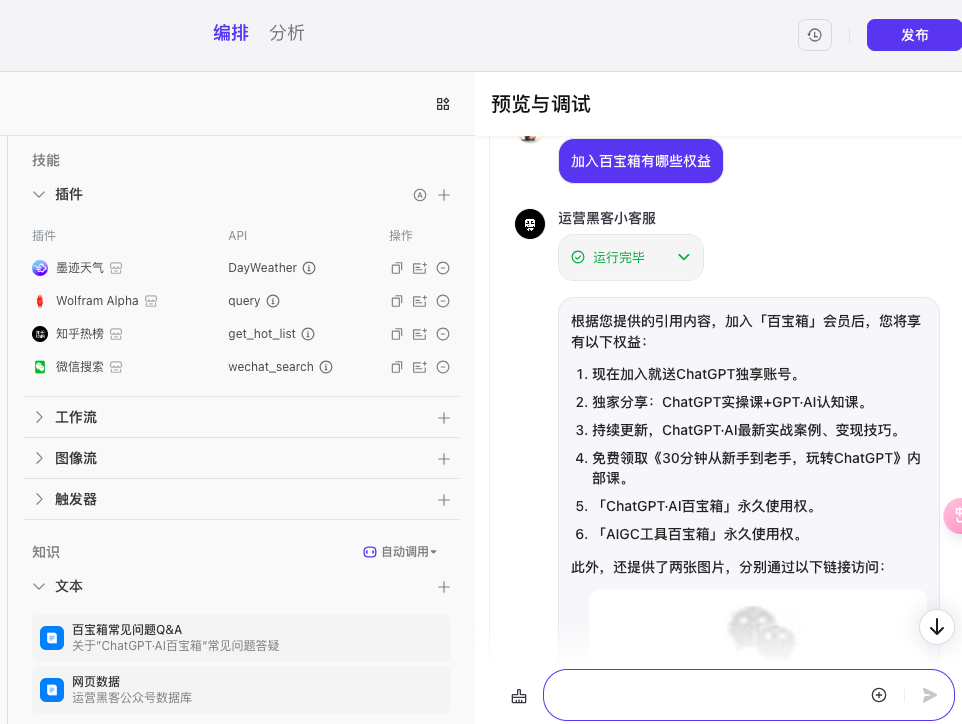Image resolution: width=962 pixels, height=724 pixels.
Task: Show info for get_hot_list API
Action: [308, 334]
